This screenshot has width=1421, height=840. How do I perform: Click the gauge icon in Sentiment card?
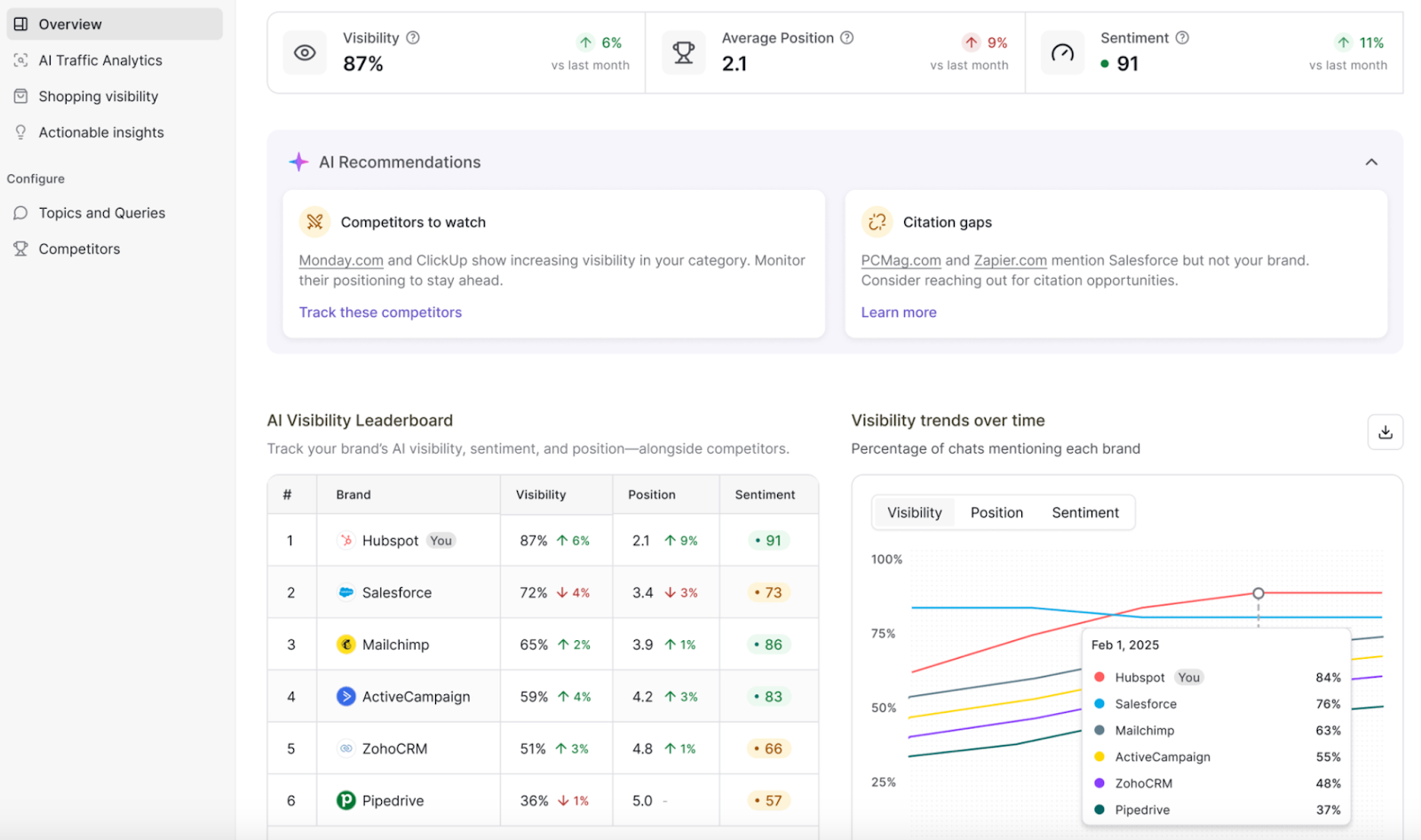[x=1062, y=53]
